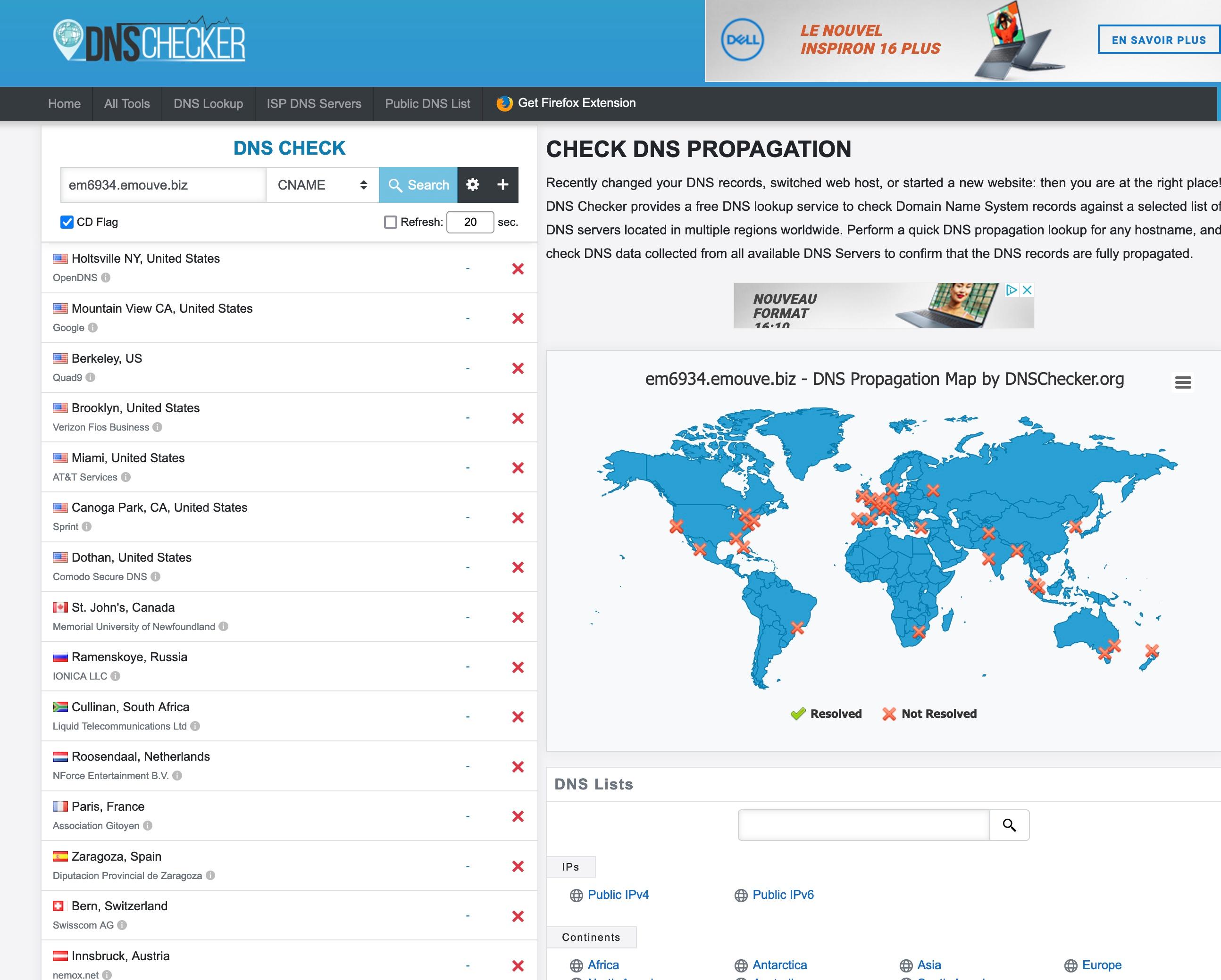Click the red X for Zaragoza, Spain
This screenshot has height=980, width=1221.
[518, 866]
